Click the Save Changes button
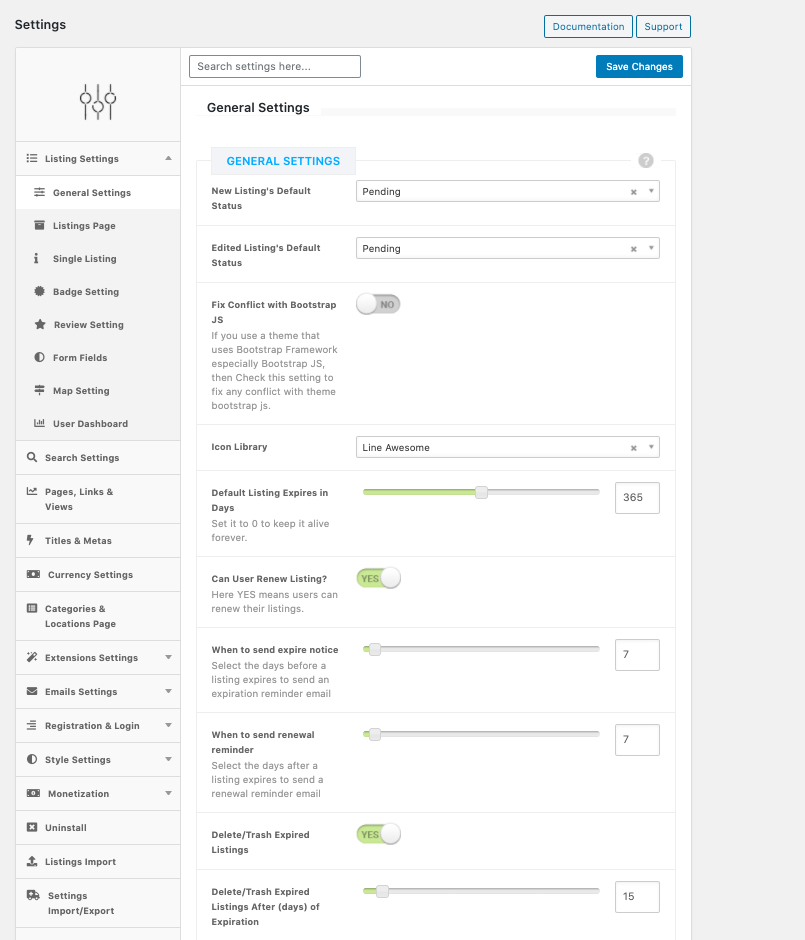The width and height of the screenshot is (805, 940). tap(639, 67)
